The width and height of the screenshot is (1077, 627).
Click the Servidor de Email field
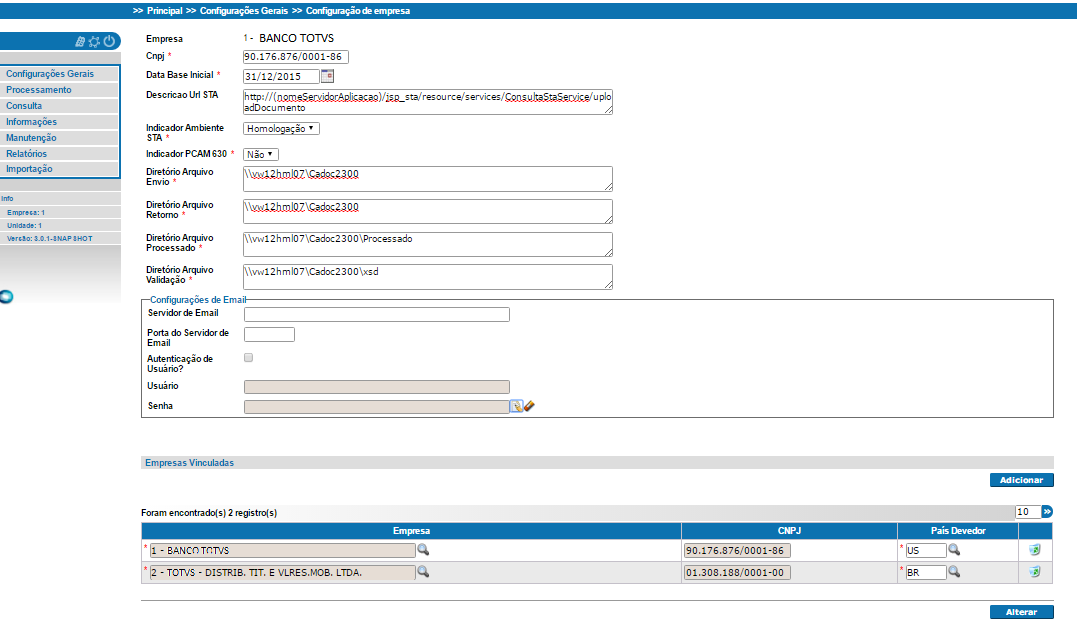pos(377,315)
